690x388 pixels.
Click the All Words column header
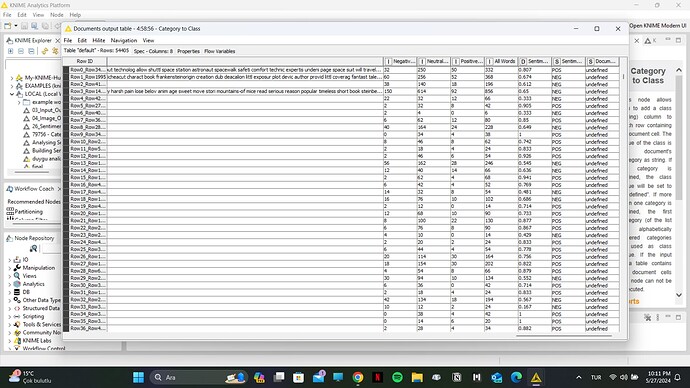pyautogui.click(x=501, y=62)
